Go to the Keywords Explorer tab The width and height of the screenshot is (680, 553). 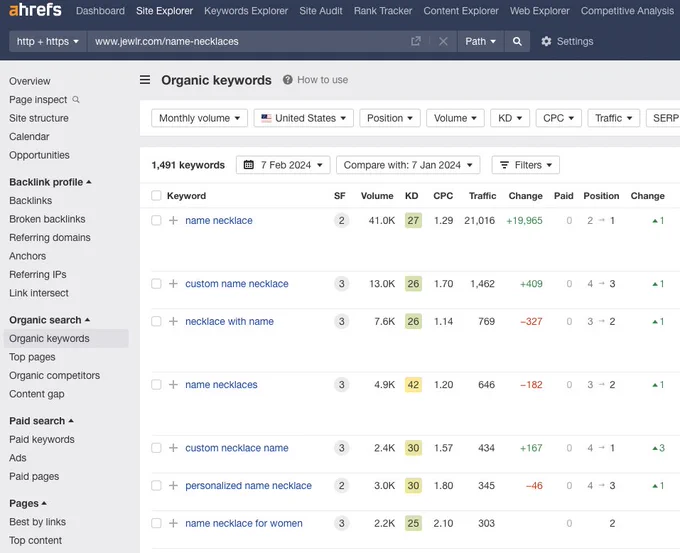point(246,11)
